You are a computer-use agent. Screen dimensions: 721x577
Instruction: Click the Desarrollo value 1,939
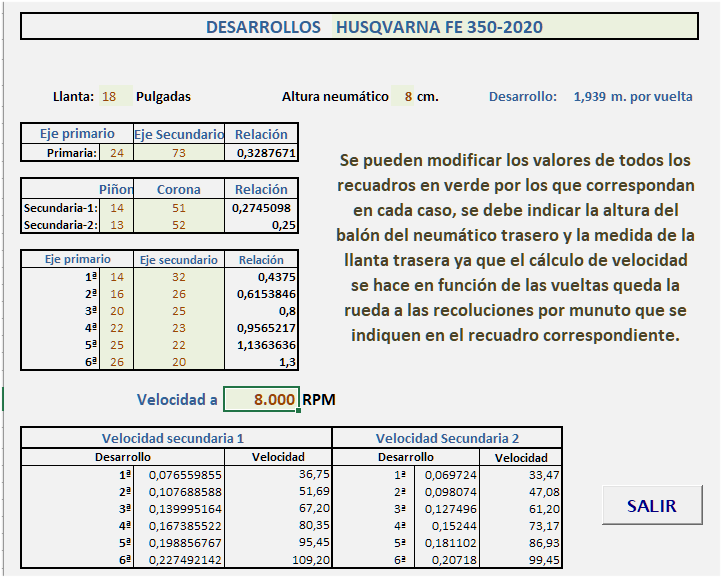pos(589,97)
